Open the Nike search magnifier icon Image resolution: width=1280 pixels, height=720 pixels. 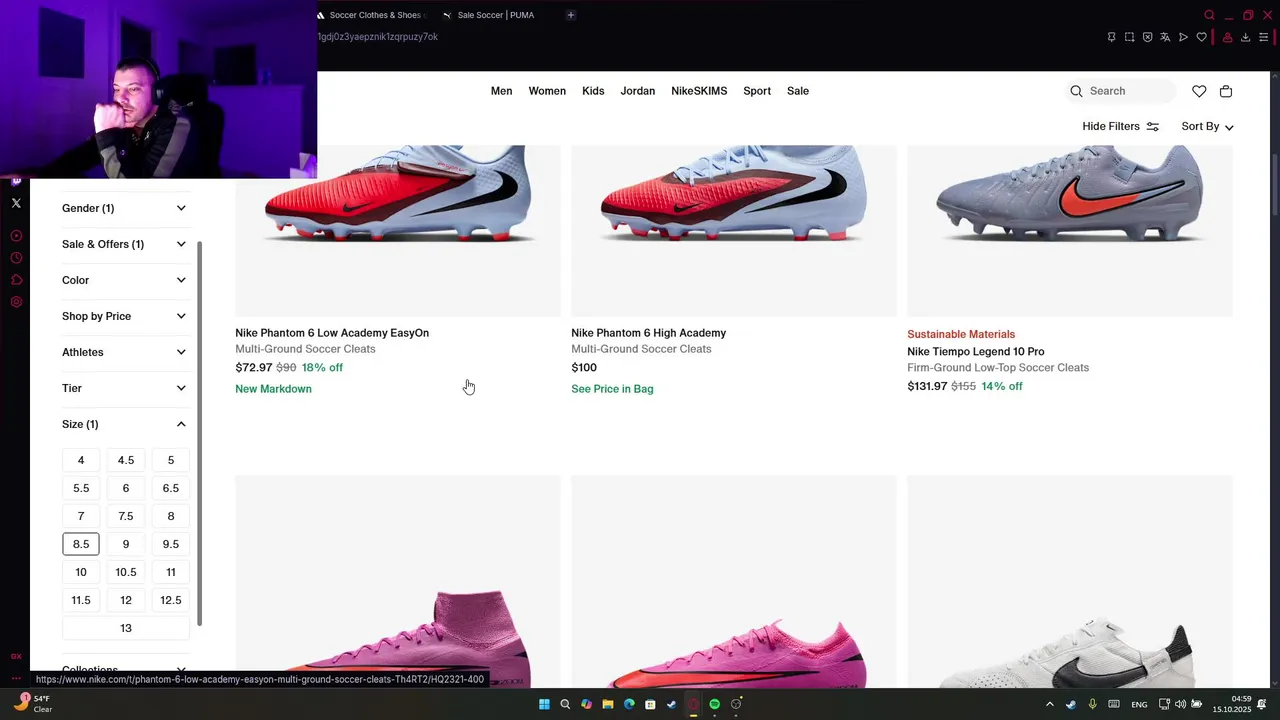pos(1076,91)
